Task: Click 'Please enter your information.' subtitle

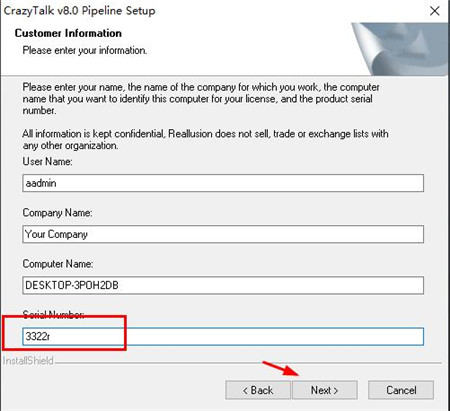Action: pyautogui.click(x=85, y=50)
